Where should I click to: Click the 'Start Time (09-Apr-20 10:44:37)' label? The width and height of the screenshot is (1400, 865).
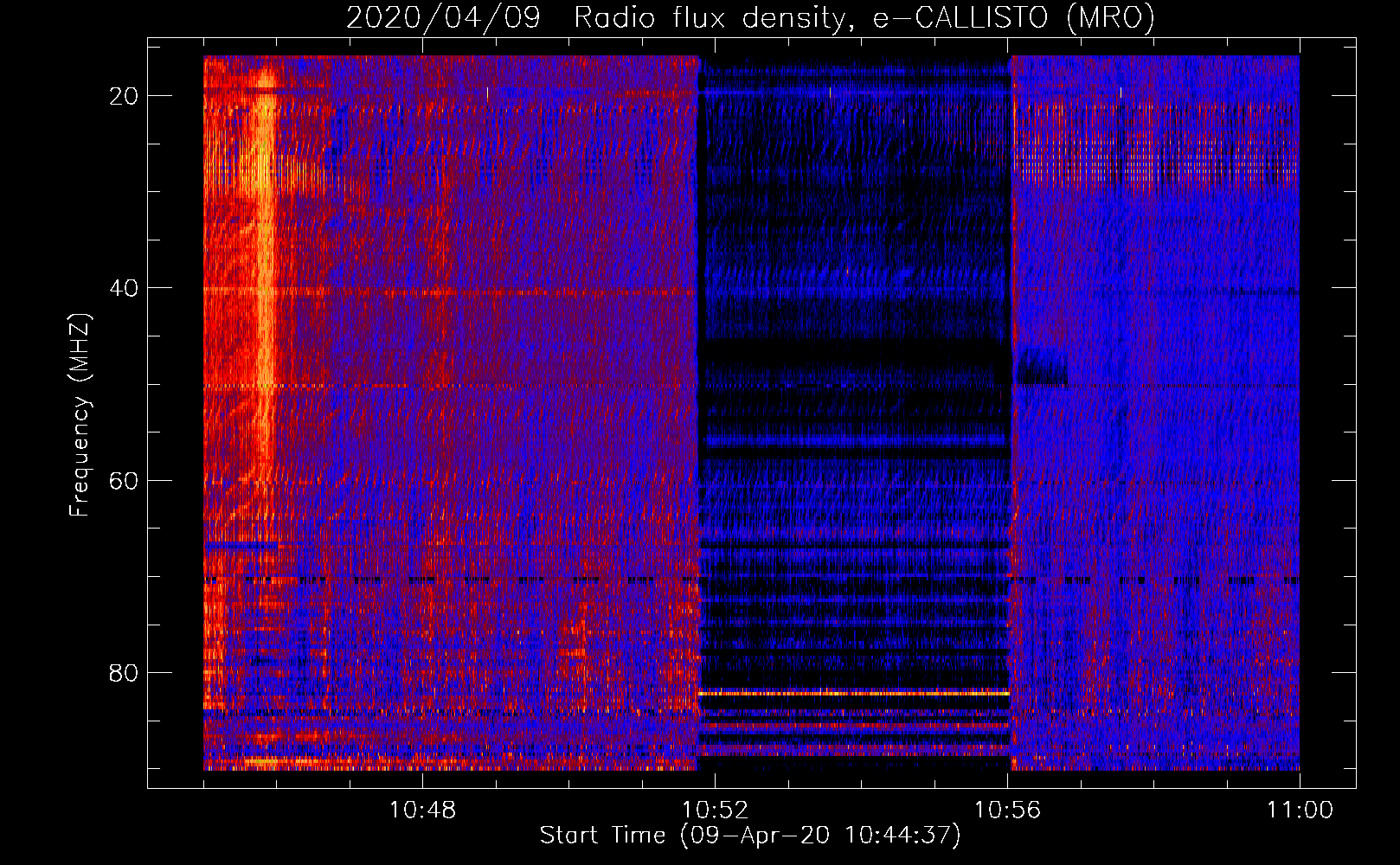[750, 836]
